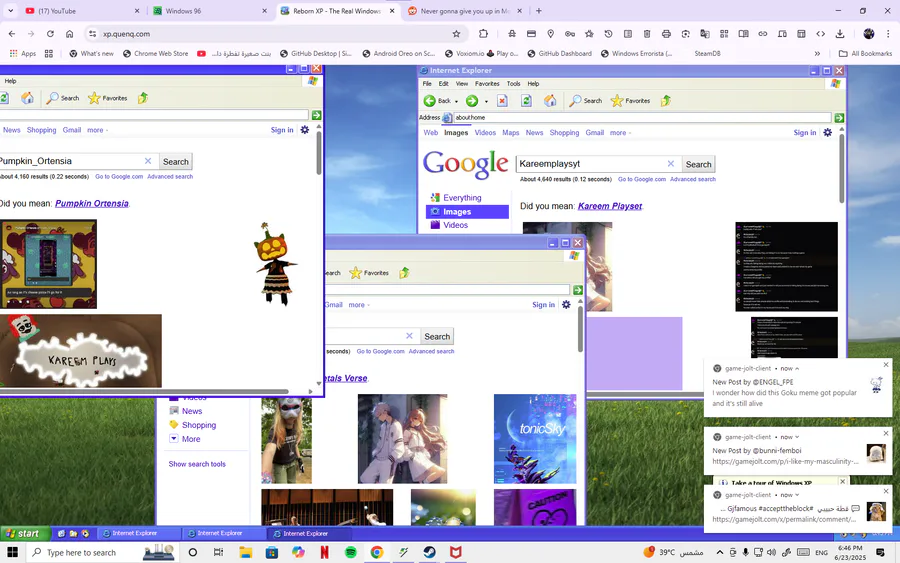Click Sign in link in Kareemplaysyt window

pyautogui.click(x=805, y=133)
